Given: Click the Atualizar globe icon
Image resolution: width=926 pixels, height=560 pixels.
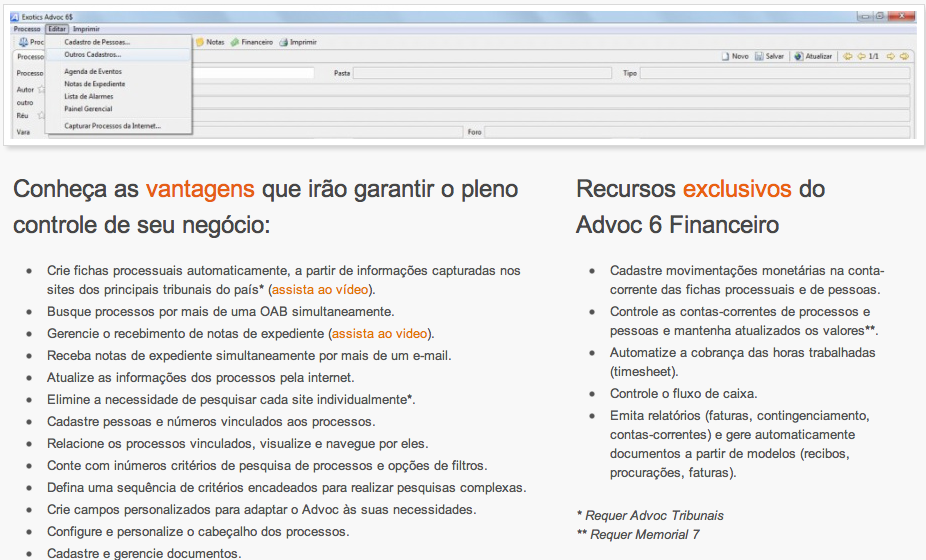Looking at the screenshot, I should coord(798,57).
